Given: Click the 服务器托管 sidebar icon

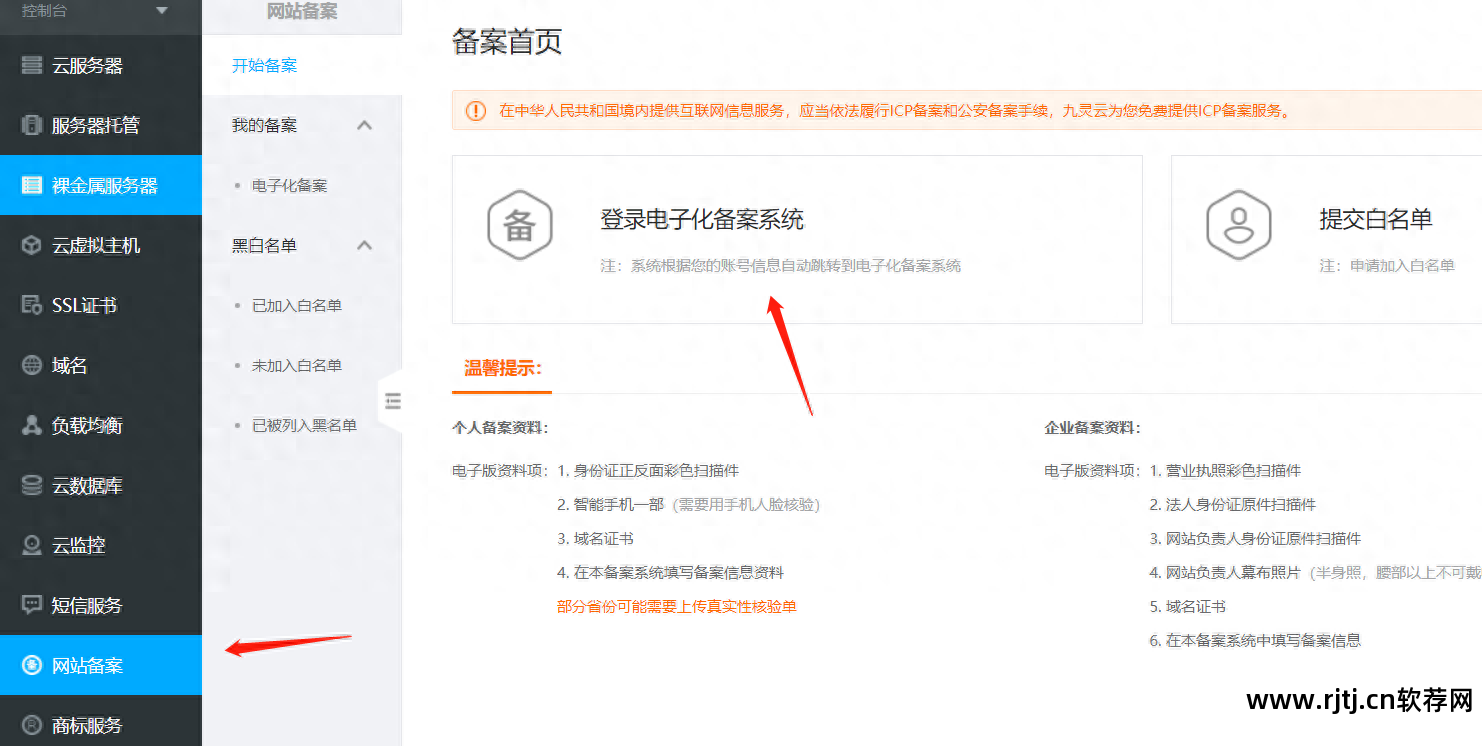Looking at the screenshot, I should click(x=32, y=126).
